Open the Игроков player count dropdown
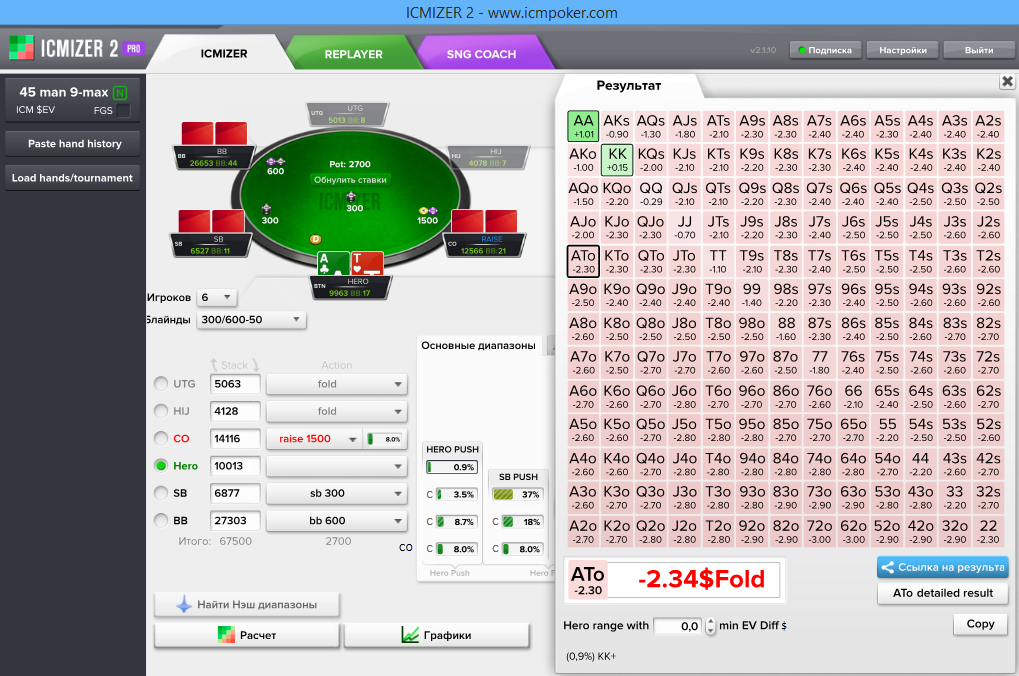Screen dimensions: 1019x676 [x=217, y=298]
